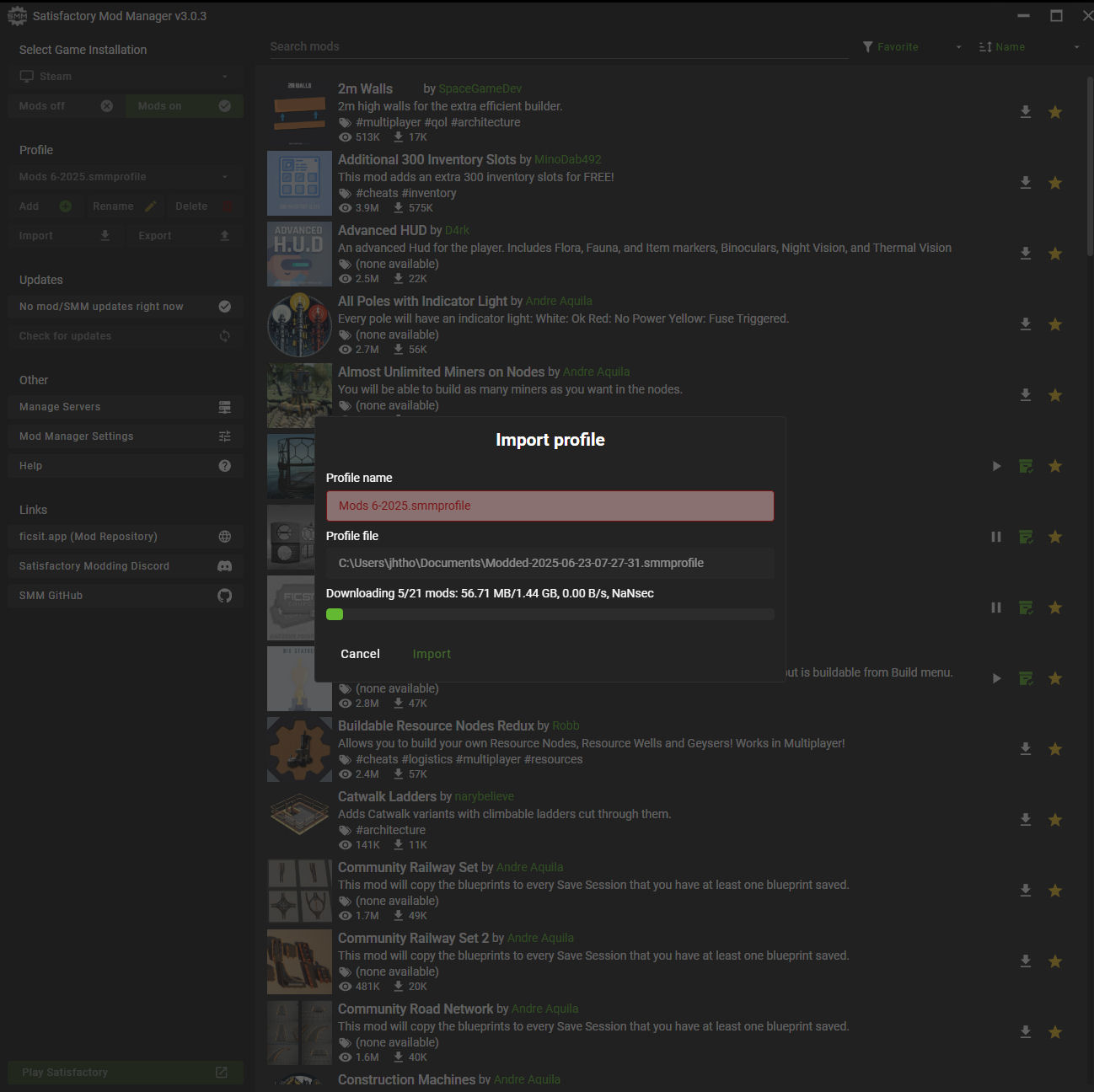The image size is (1094, 1092).
Task: Click Rename profile button
Action: 124,206
